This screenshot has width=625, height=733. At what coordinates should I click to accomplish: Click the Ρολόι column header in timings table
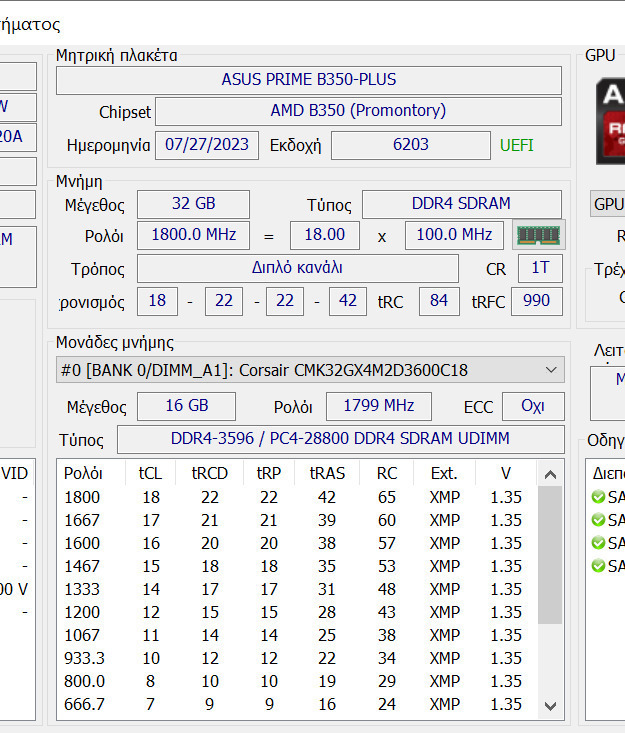tap(91, 474)
